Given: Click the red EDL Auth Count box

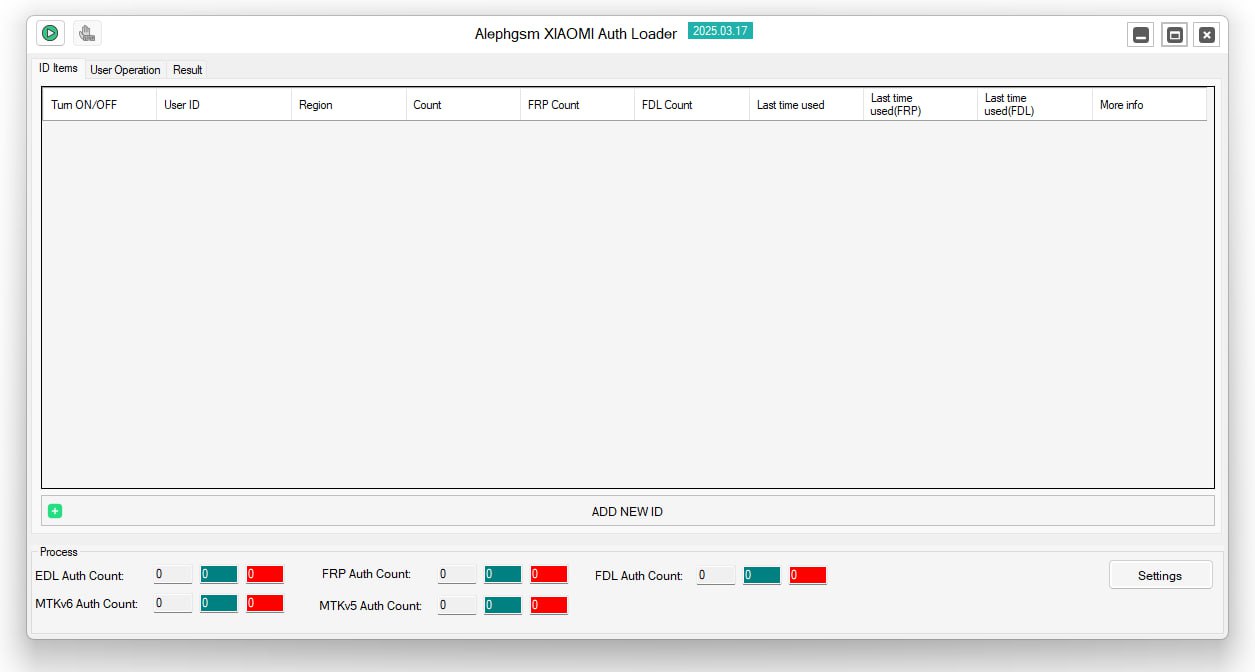Looking at the screenshot, I should pyautogui.click(x=265, y=574).
